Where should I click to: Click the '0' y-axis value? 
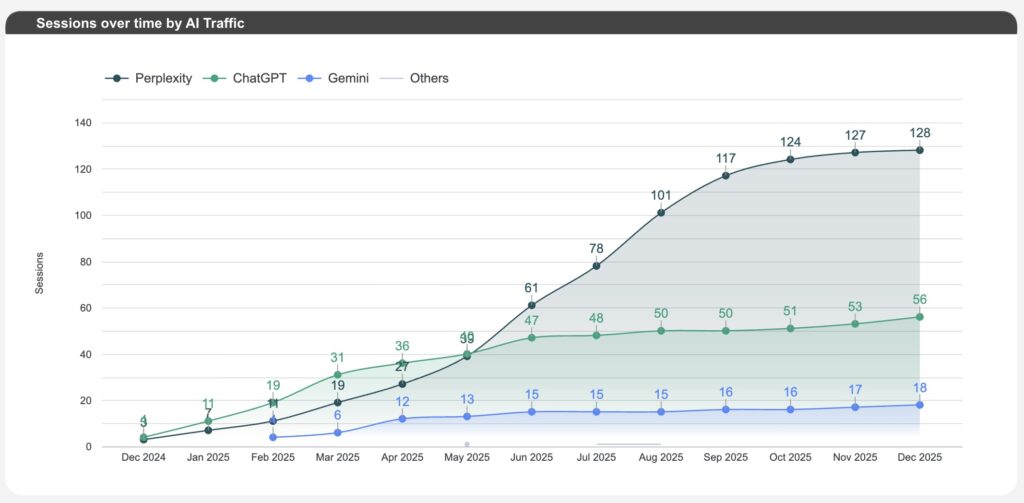click(x=88, y=447)
